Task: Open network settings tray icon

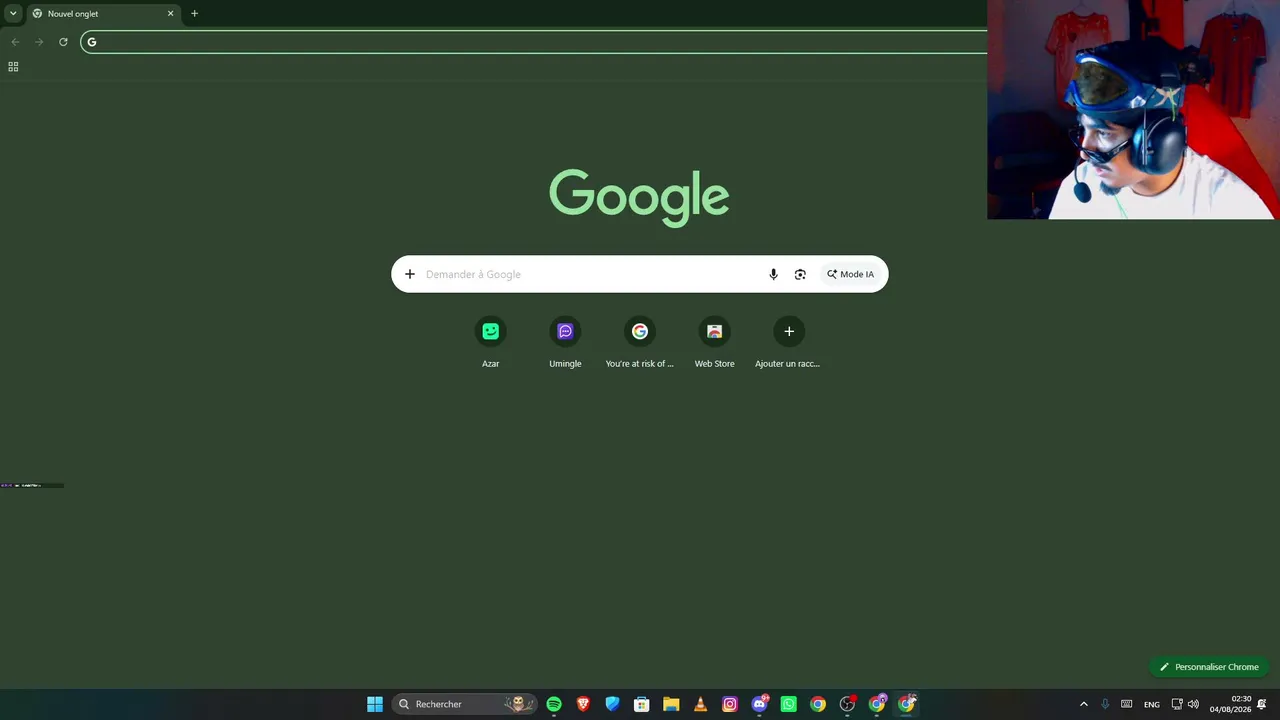Action: tap(1177, 704)
